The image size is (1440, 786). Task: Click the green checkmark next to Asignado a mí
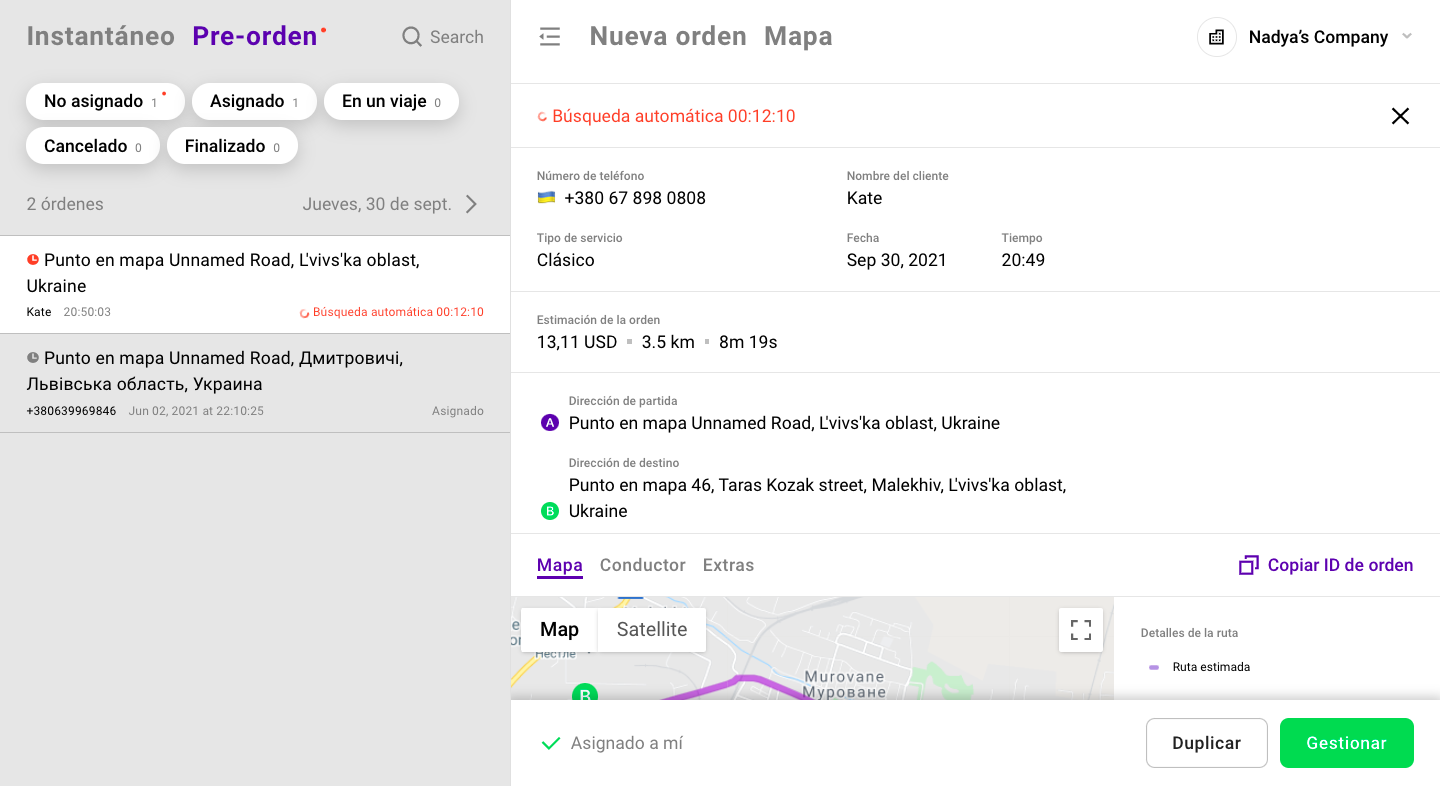tap(550, 743)
